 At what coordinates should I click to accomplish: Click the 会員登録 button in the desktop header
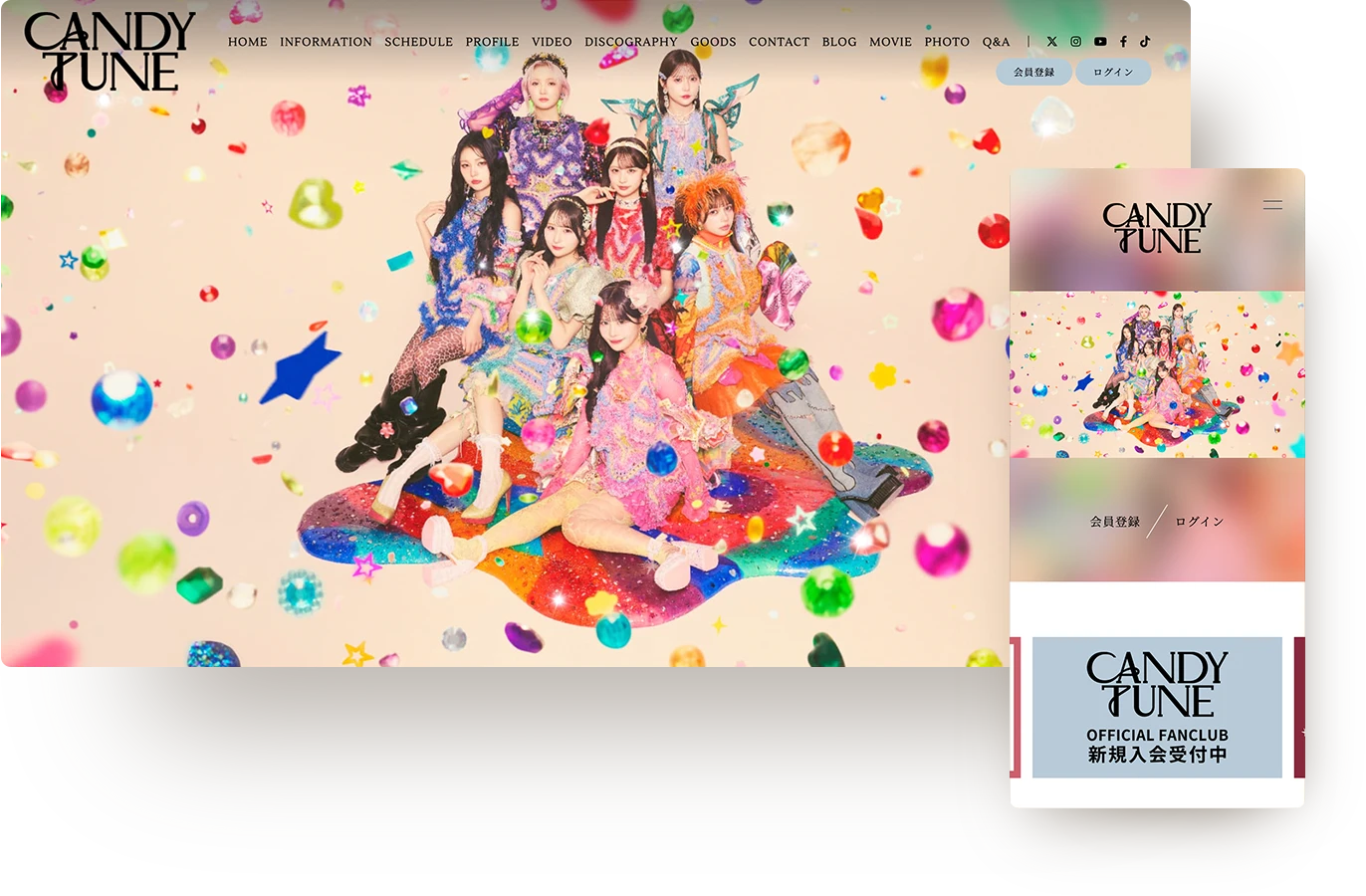pos(1033,72)
